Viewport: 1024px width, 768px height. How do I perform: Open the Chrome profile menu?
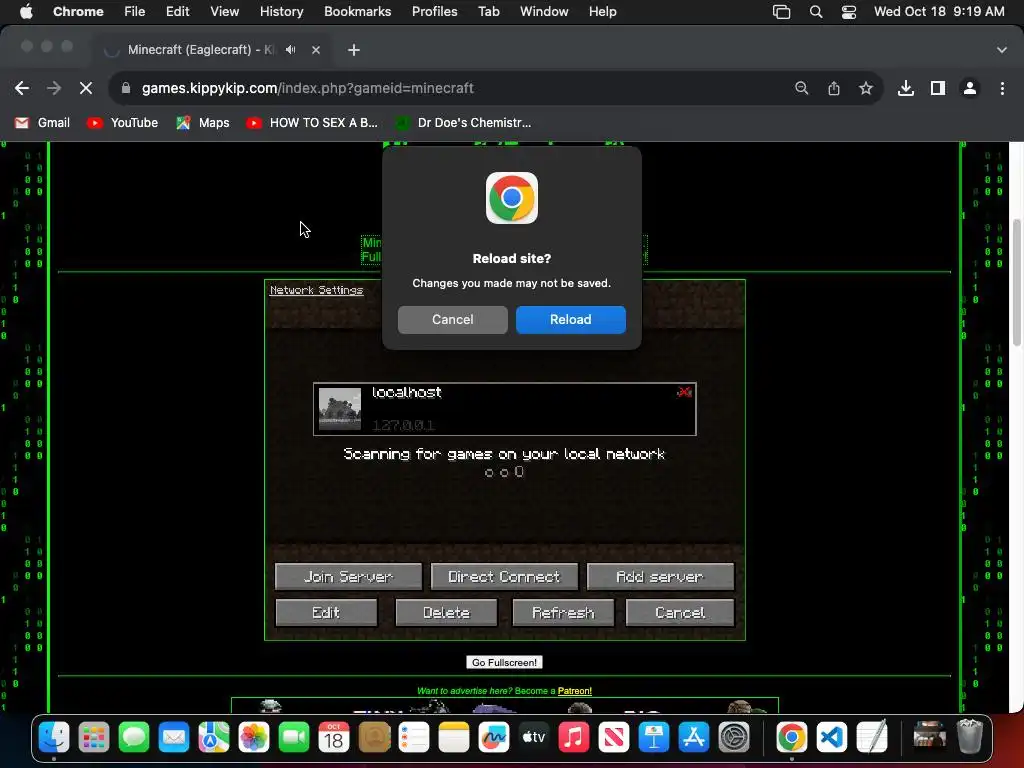[x=970, y=88]
